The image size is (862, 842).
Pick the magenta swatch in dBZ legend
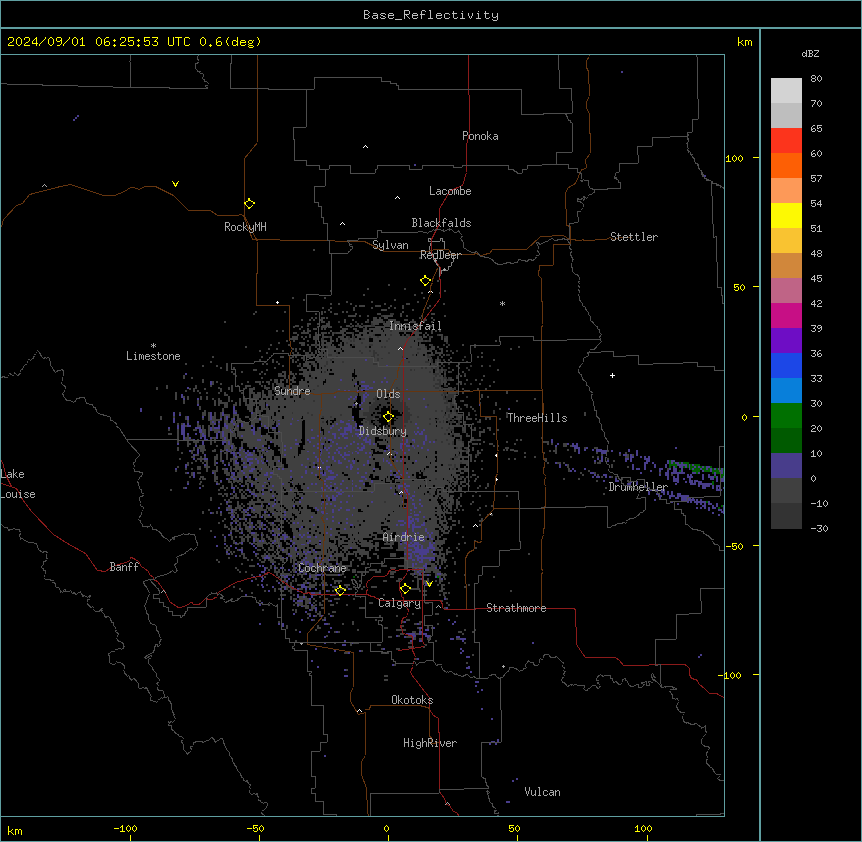point(786,315)
